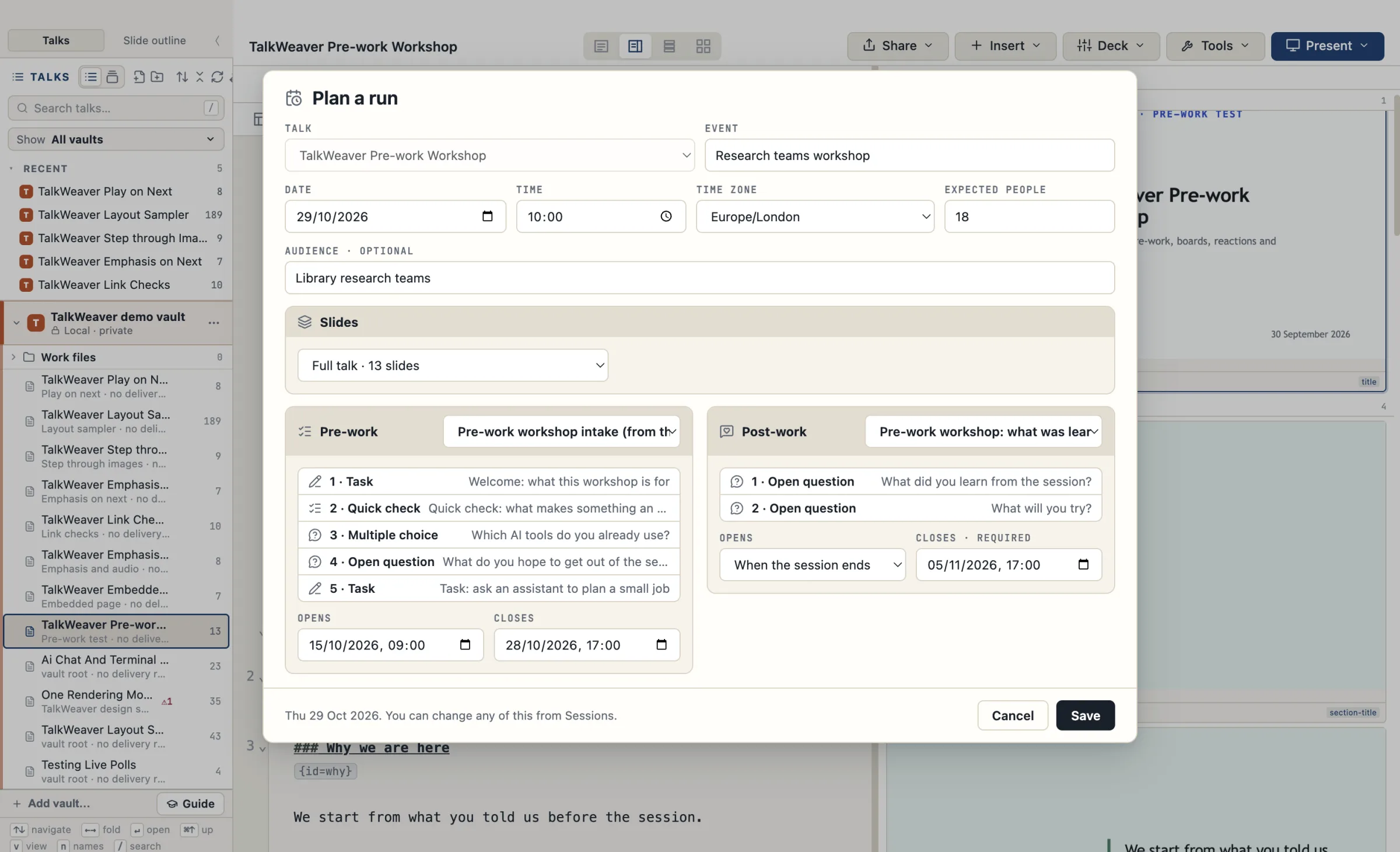
Task: Expand the Work files folder
Action: tap(13, 357)
